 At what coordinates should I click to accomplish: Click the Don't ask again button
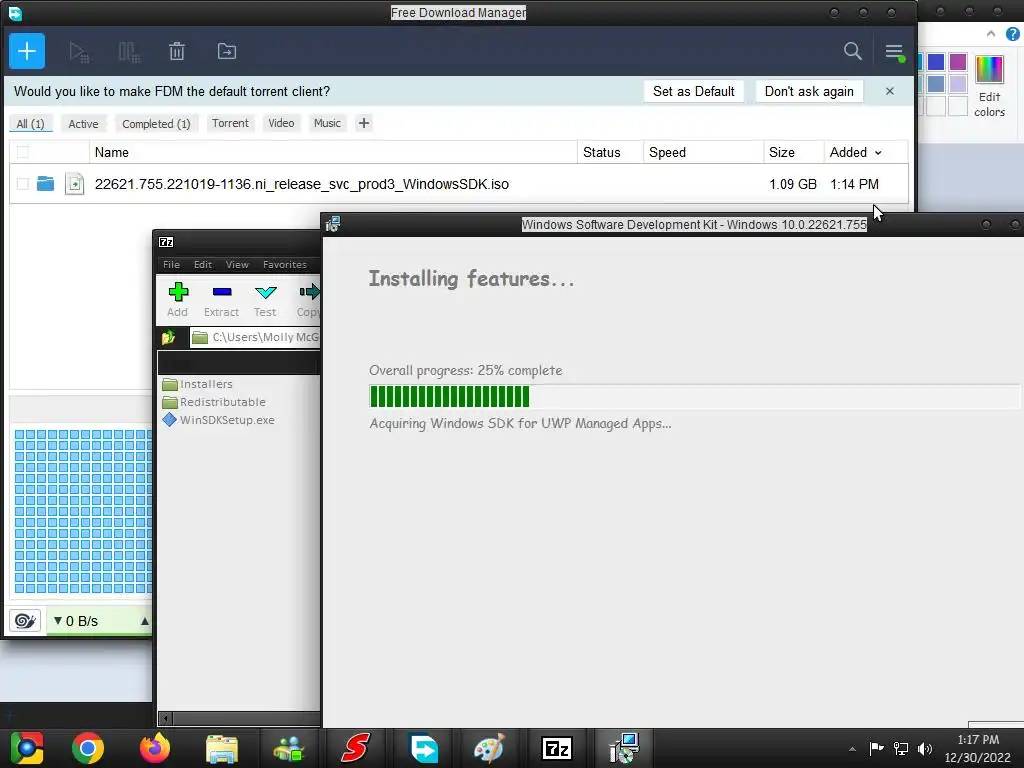pos(809,91)
